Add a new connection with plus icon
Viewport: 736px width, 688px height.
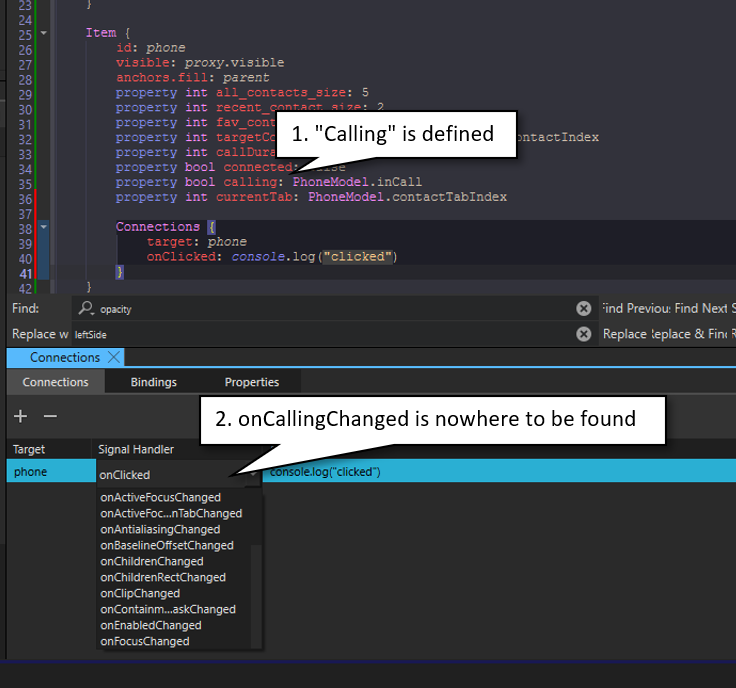tap(21, 416)
